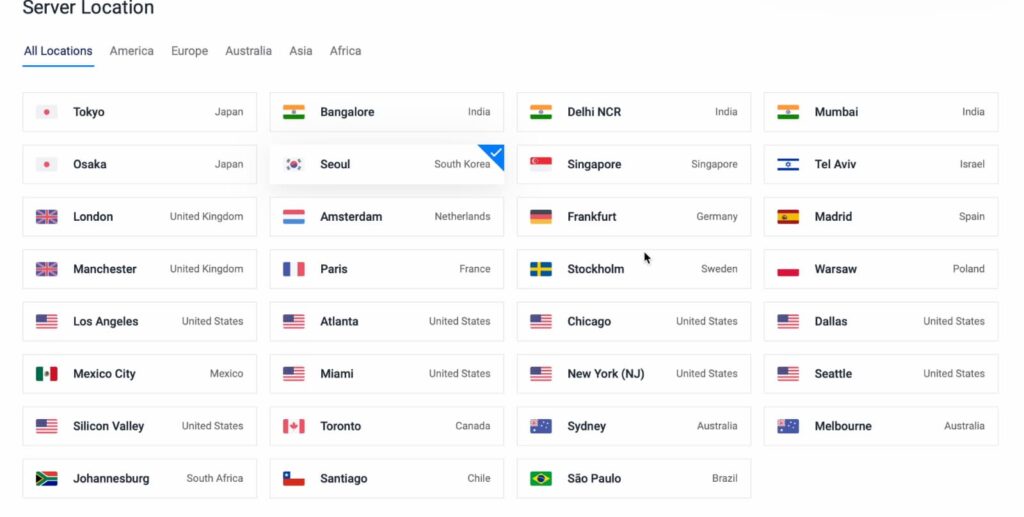
Task: Pick the Silicon Valley location card
Action: tap(139, 426)
